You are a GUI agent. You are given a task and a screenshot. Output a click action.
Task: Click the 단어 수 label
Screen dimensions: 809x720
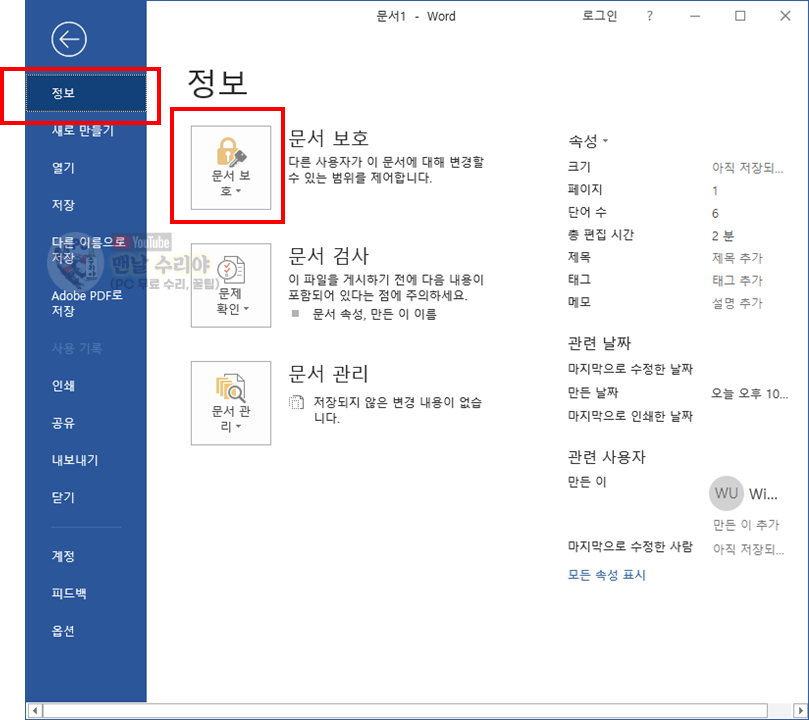click(587, 212)
